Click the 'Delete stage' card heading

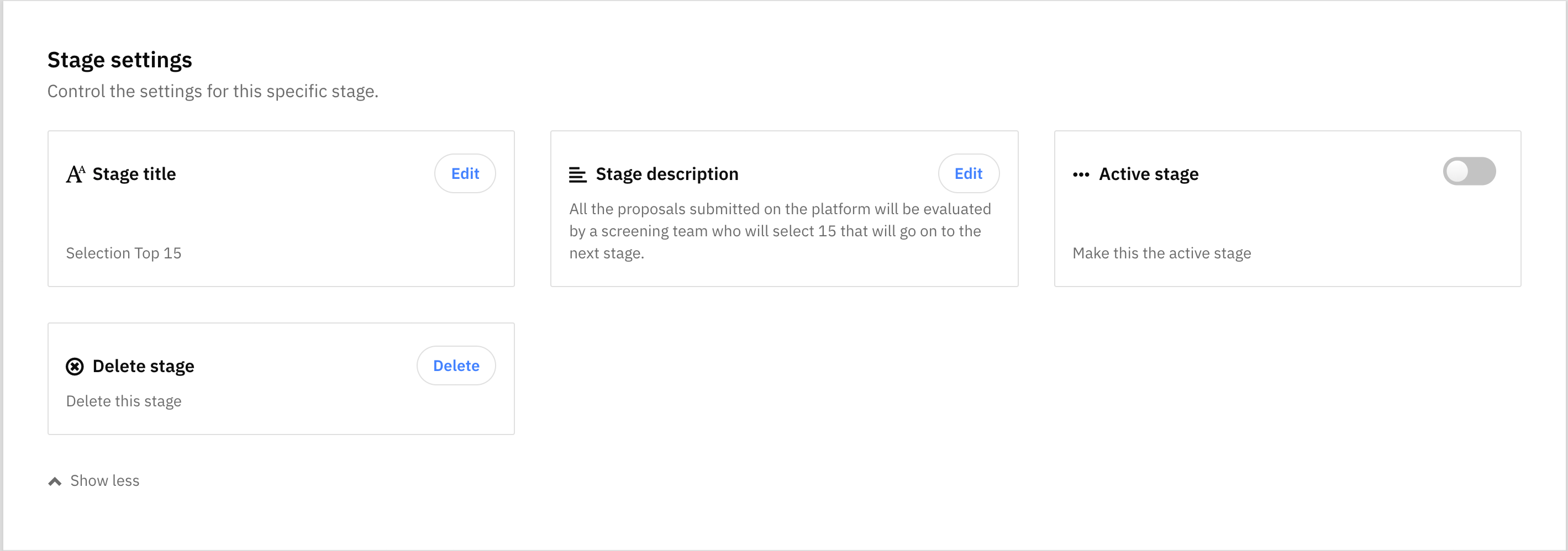(x=143, y=366)
